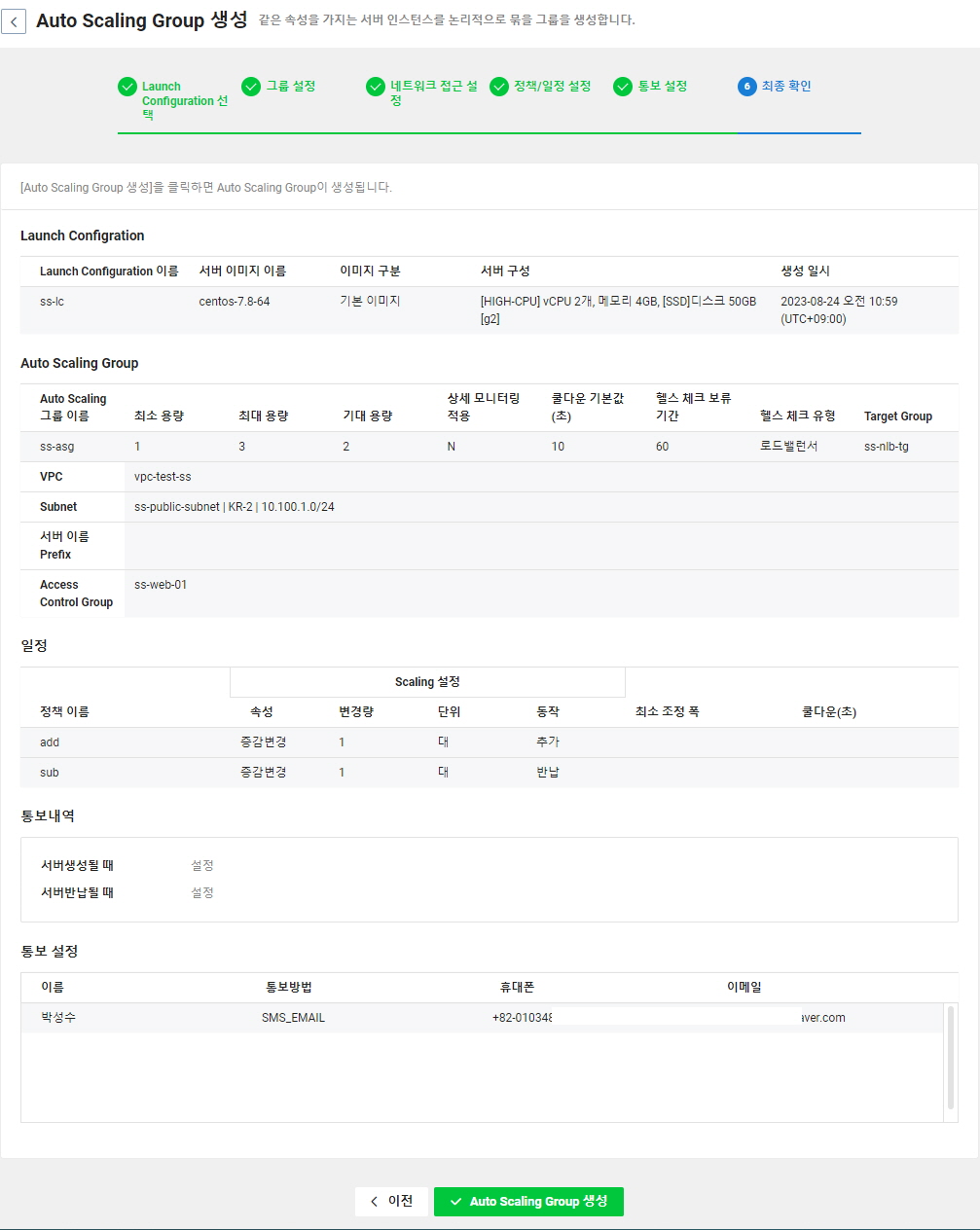Click the 쿨다운 기본값 value 10
Viewport: 980px width, 1230px height.
[558, 447]
